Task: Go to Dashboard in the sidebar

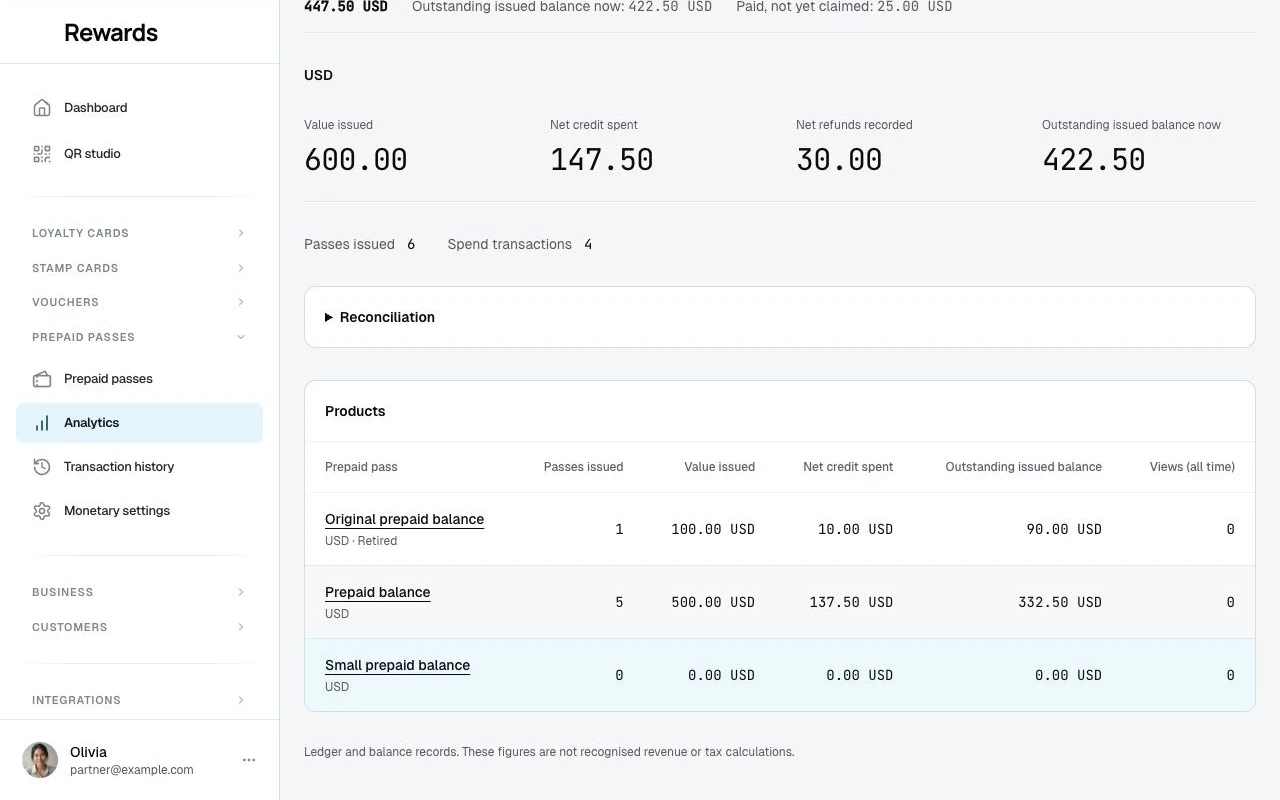Action: click(139, 108)
